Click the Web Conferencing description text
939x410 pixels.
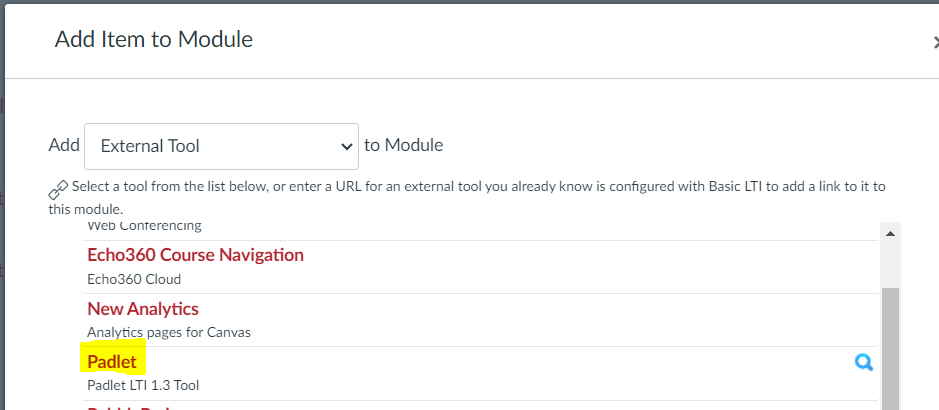pyautogui.click(x=144, y=227)
